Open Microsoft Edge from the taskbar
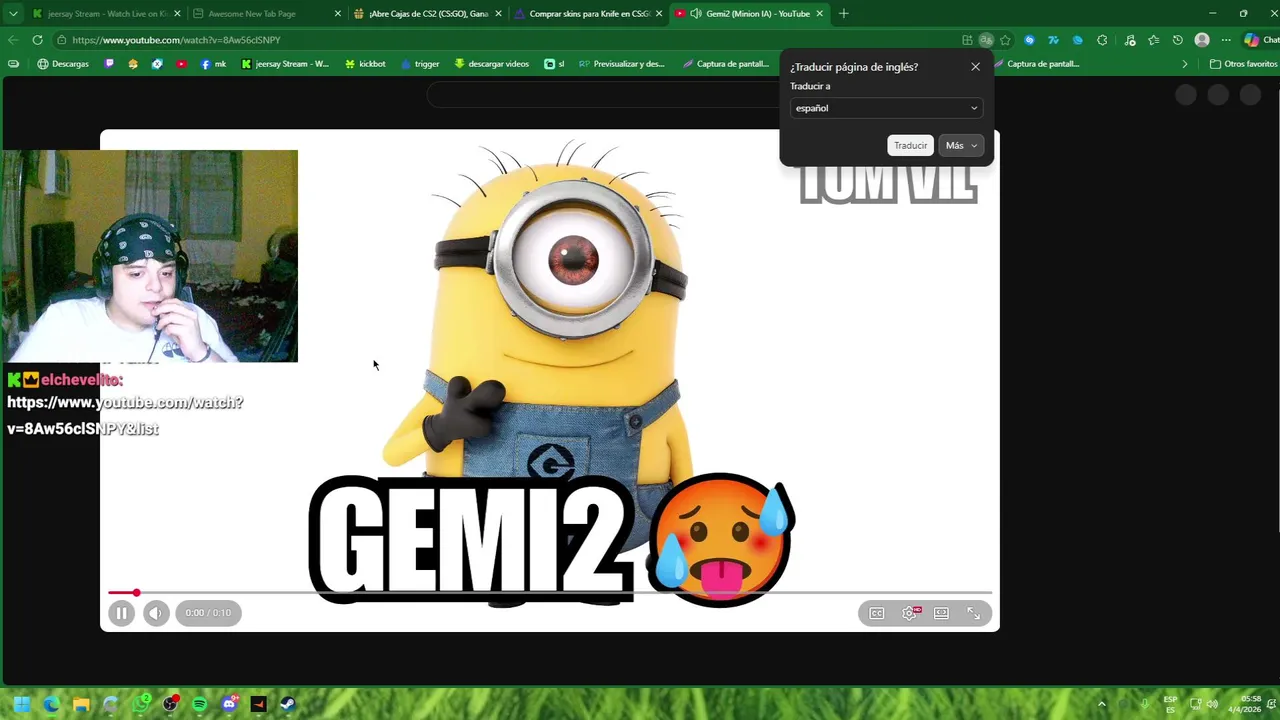The height and width of the screenshot is (720, 1280). pyautogui.click(x=51, y=704)
